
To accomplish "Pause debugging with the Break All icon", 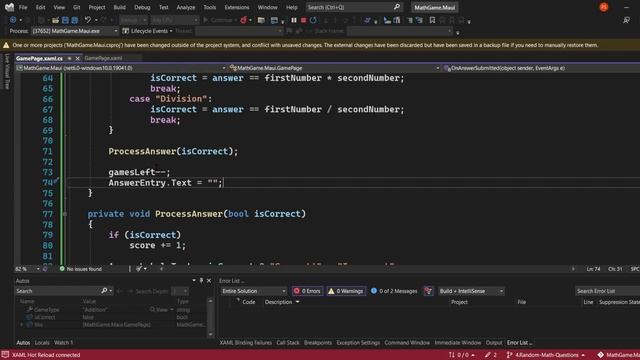I will pos(293,20).
